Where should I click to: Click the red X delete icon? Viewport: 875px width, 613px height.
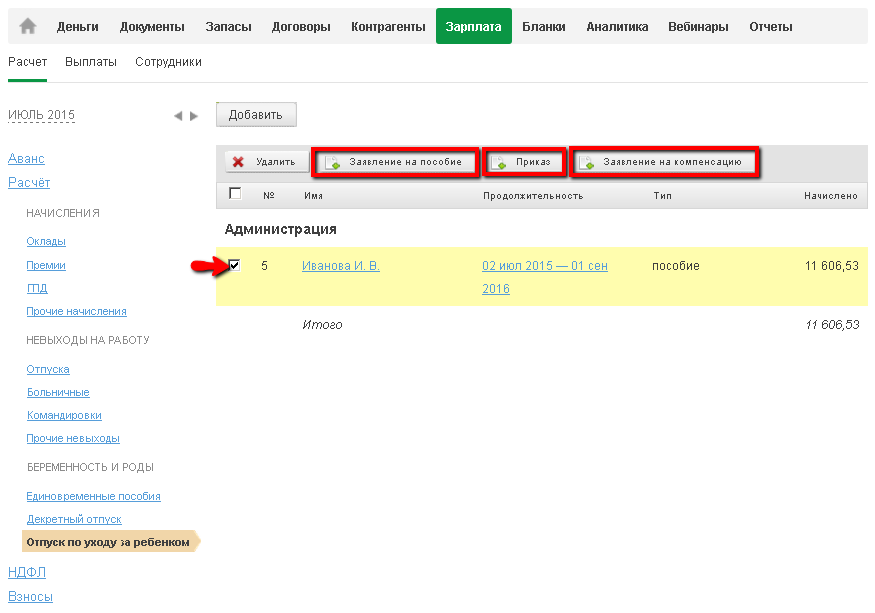click(238, 162)
